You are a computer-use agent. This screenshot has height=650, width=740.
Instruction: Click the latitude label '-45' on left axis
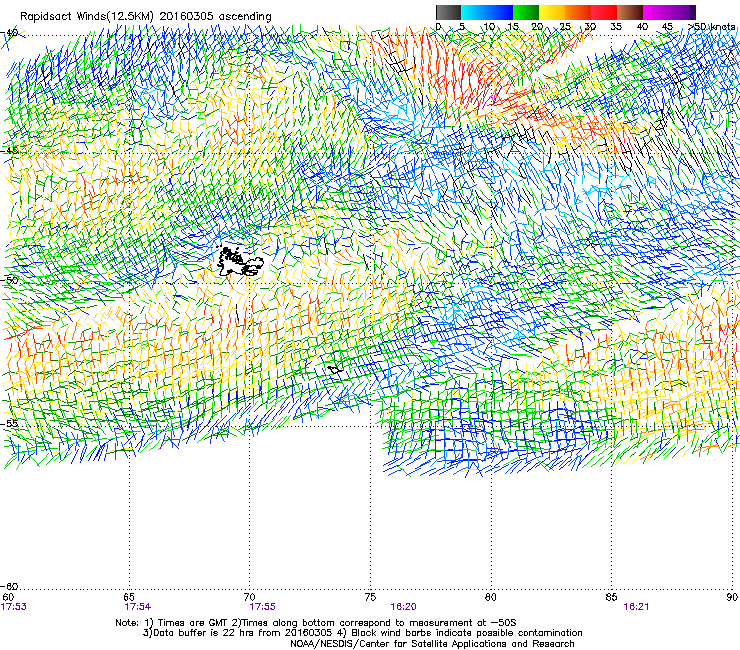(9, 151)
